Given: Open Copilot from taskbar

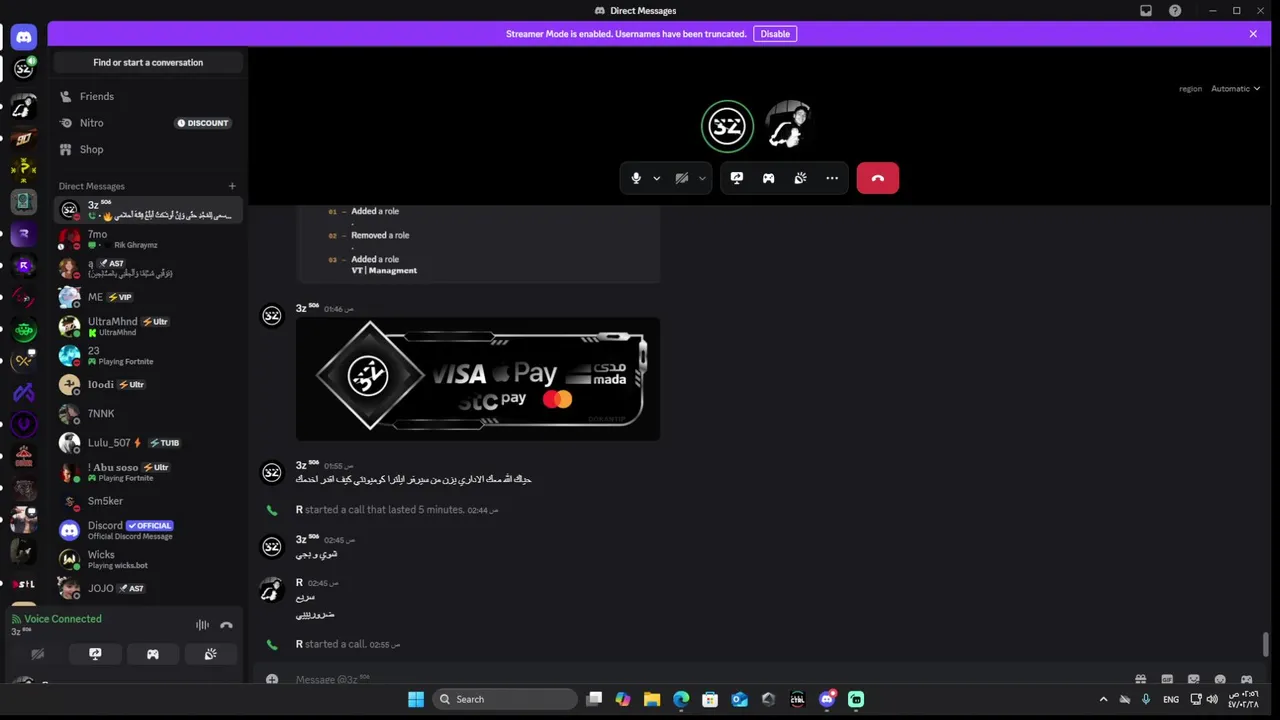Looking at the screenshot, I should 623,699.
